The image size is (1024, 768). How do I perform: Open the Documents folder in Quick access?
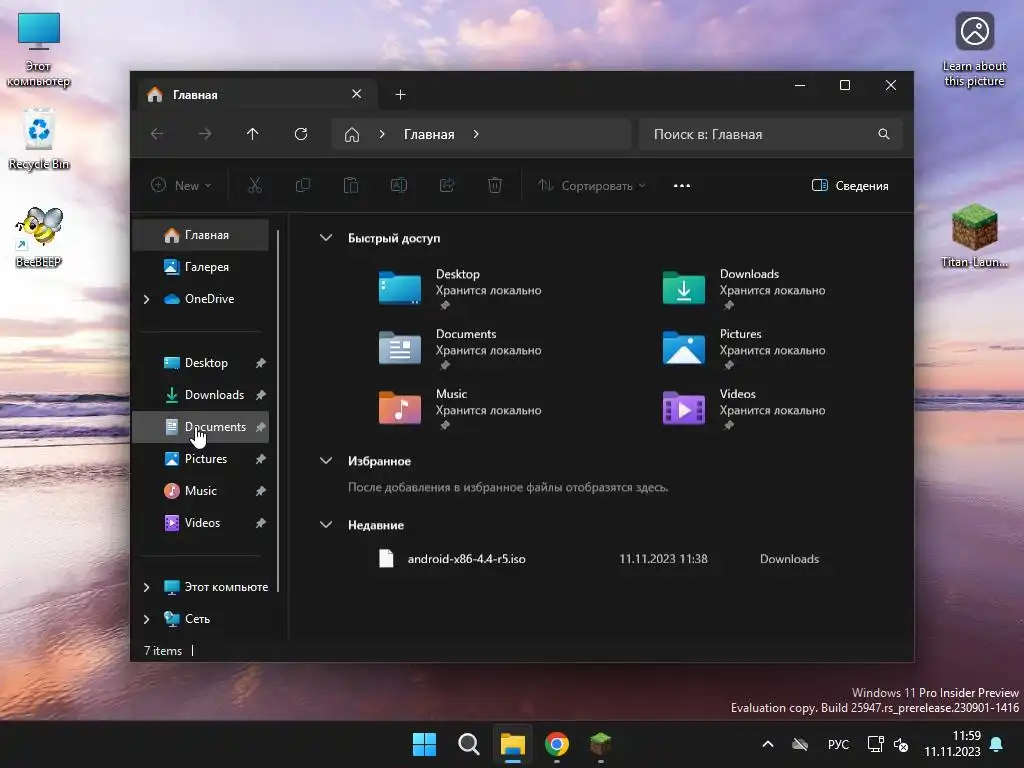[x=460, y=348]
